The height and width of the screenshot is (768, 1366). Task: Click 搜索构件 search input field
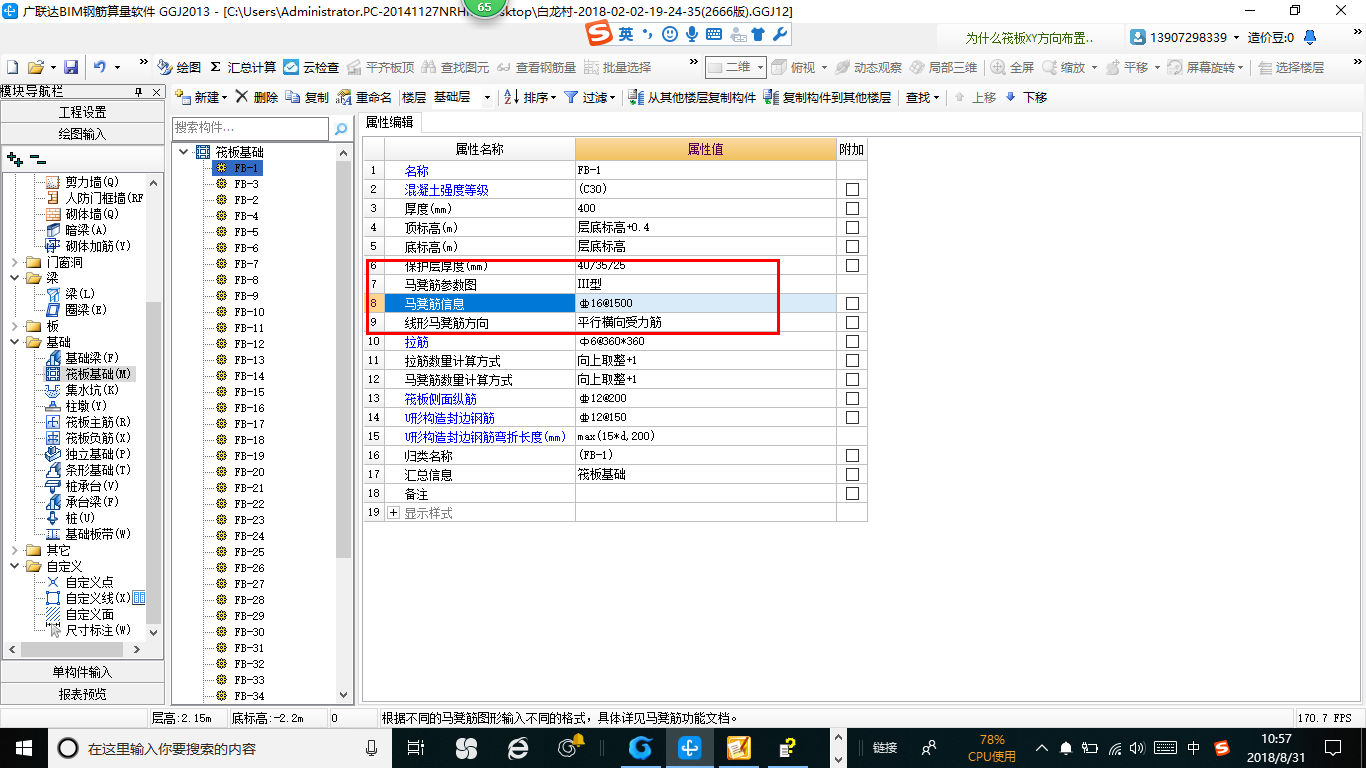[251, 128]
